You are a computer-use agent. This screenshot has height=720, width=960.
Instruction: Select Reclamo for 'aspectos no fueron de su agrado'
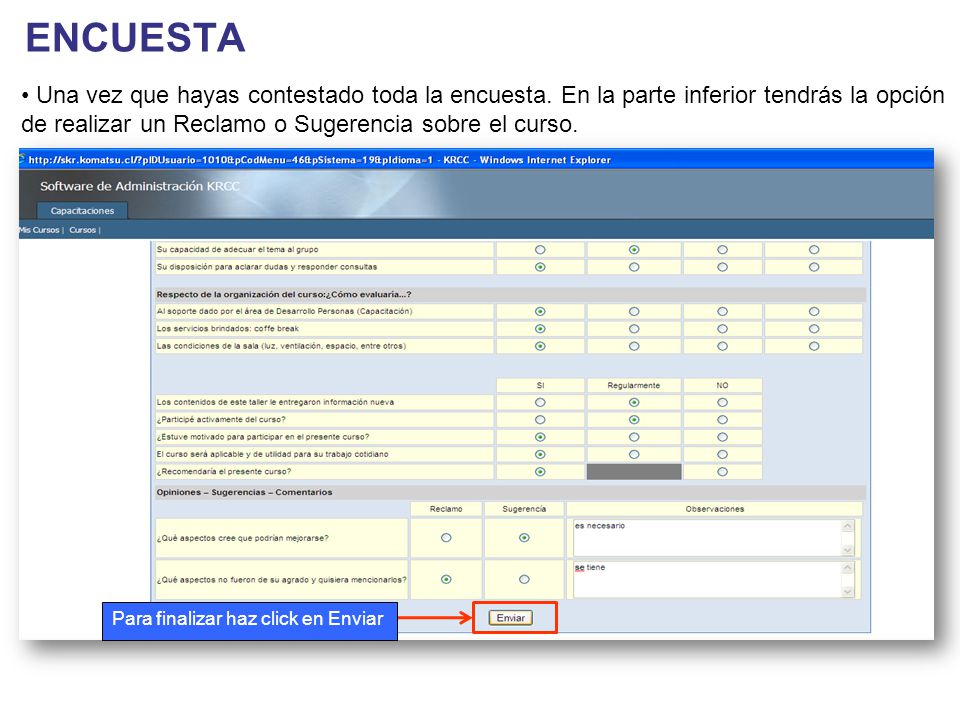coord(446,579)
